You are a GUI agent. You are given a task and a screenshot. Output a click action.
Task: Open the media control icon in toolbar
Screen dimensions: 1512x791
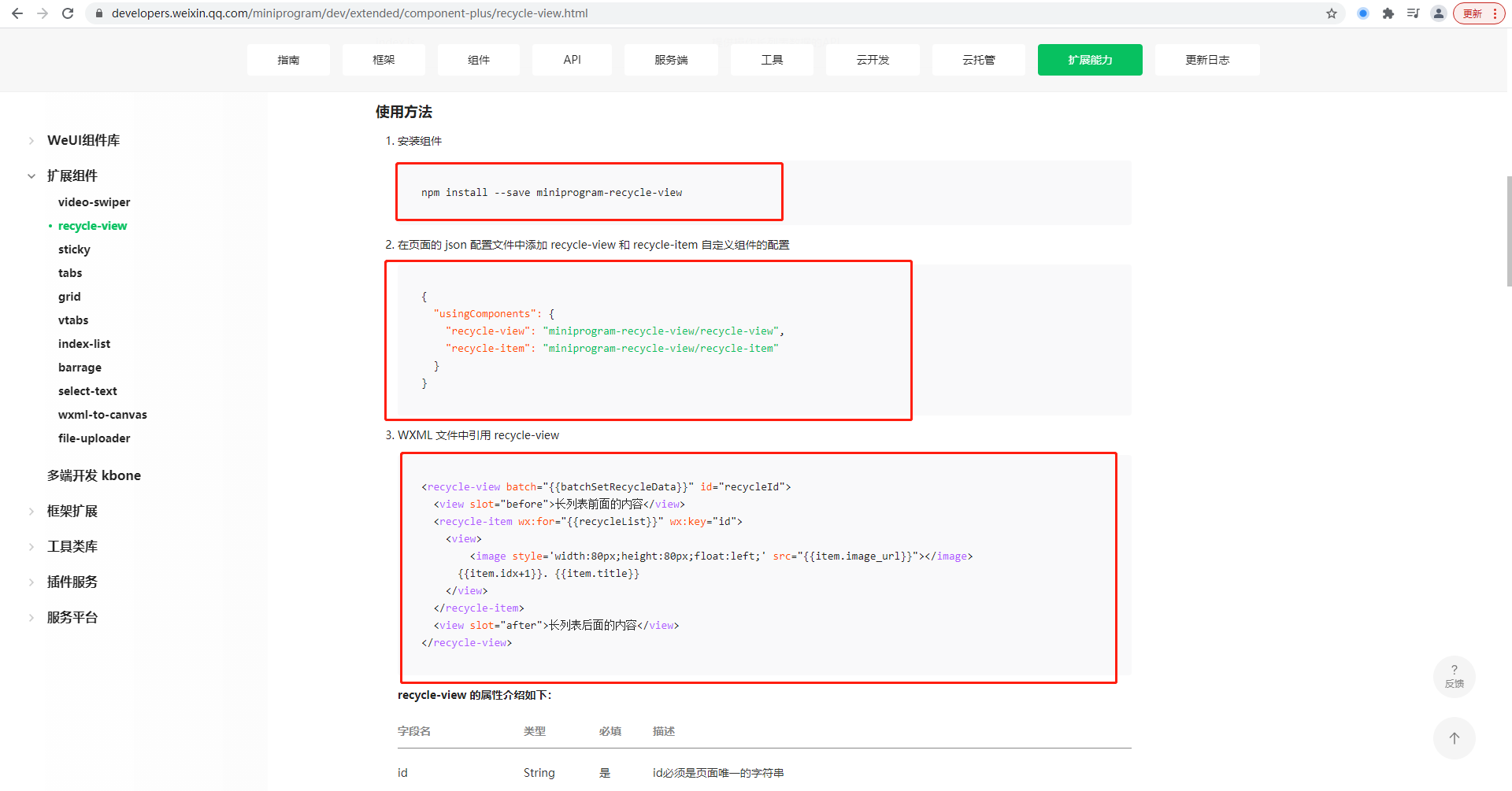coord(1414,13)
